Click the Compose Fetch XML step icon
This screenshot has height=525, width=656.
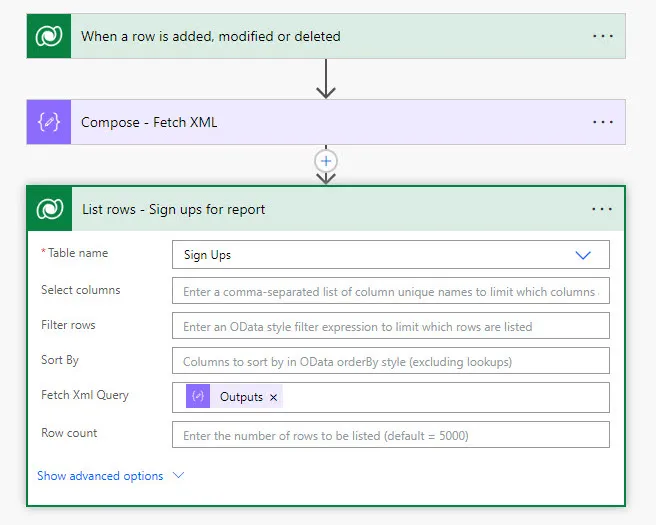pos(49,122)
